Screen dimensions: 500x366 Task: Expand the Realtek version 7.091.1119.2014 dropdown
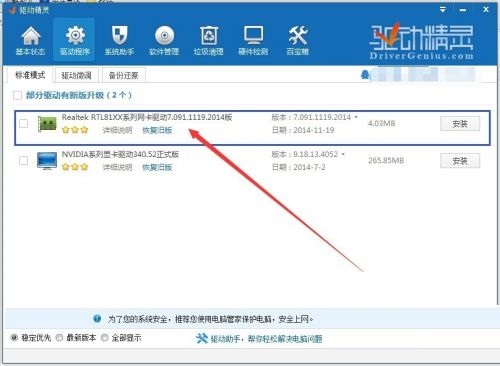click(x=356, y=117)
